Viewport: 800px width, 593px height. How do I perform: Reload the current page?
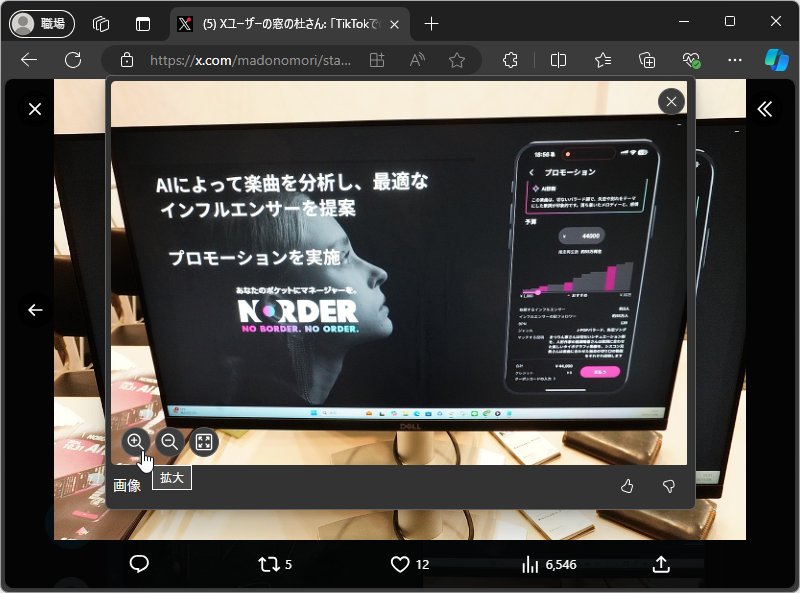[71, 60]
